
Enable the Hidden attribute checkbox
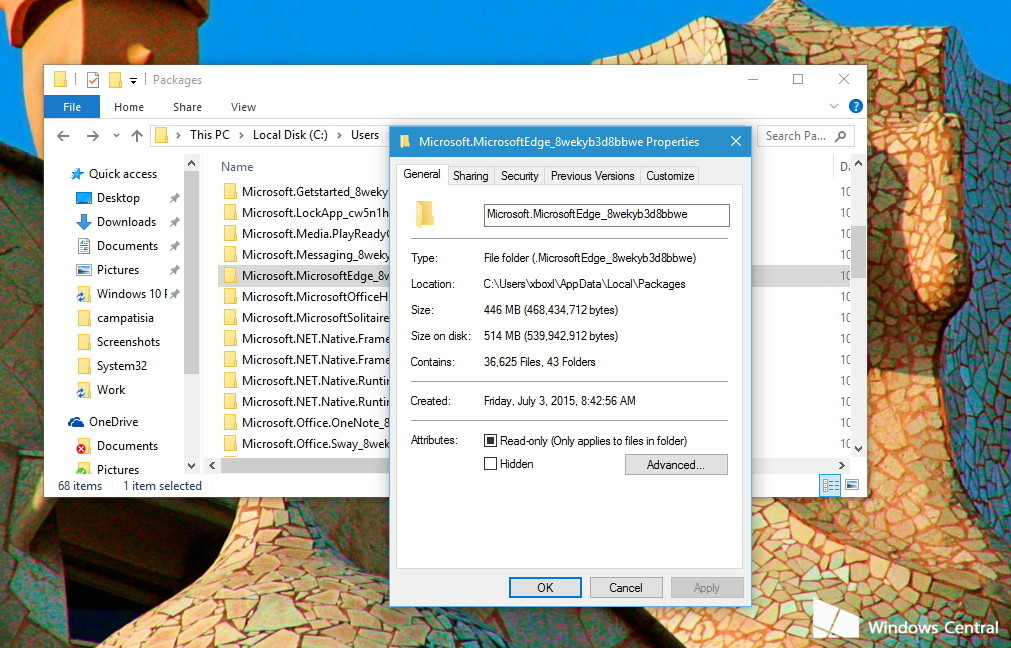490,464
